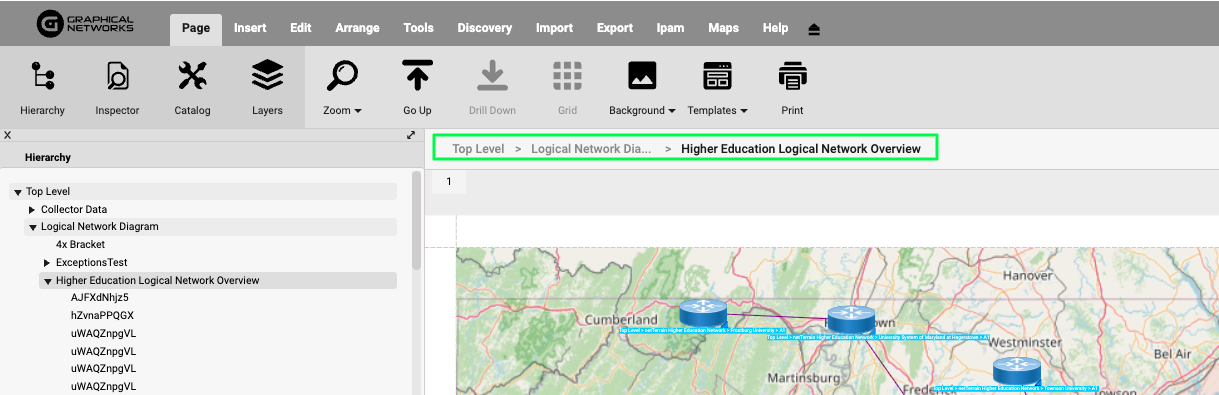Close the Hierarchy panel with X
The image size is (1219, 395).
pyautogui.click(x=7, y=135)
